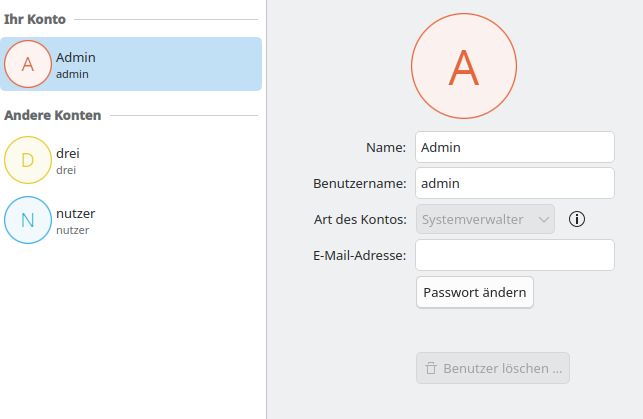Click the yellow D avatar circle
The width and height of the screenshot is (643, 419).
pyautogui.click(x=28, y=160)
